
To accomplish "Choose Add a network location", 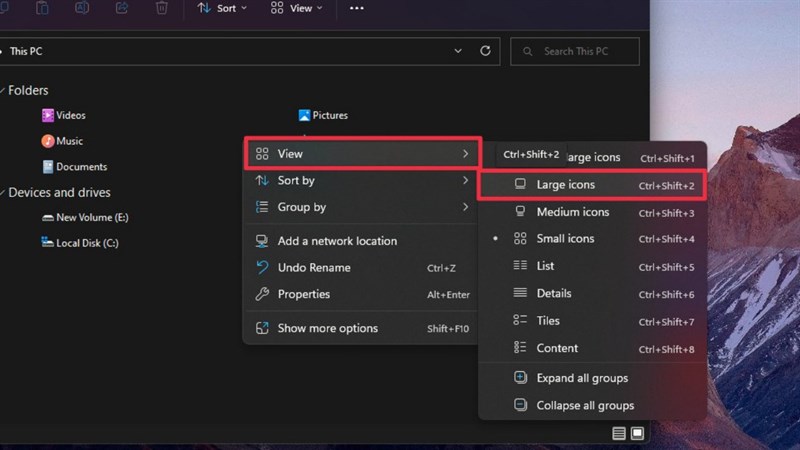I will 363,241.
